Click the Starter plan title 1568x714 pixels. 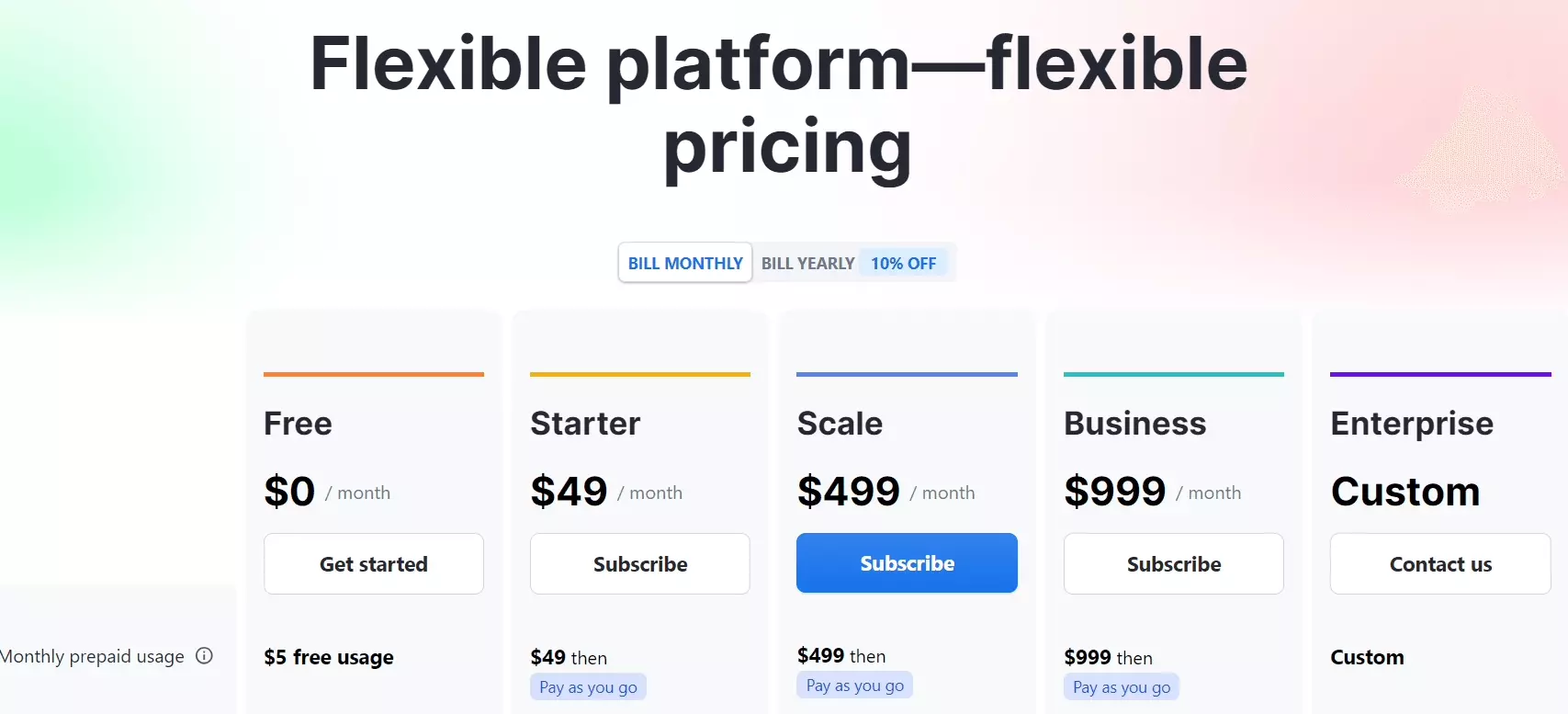pyautogui.click(x=585, y=424)
